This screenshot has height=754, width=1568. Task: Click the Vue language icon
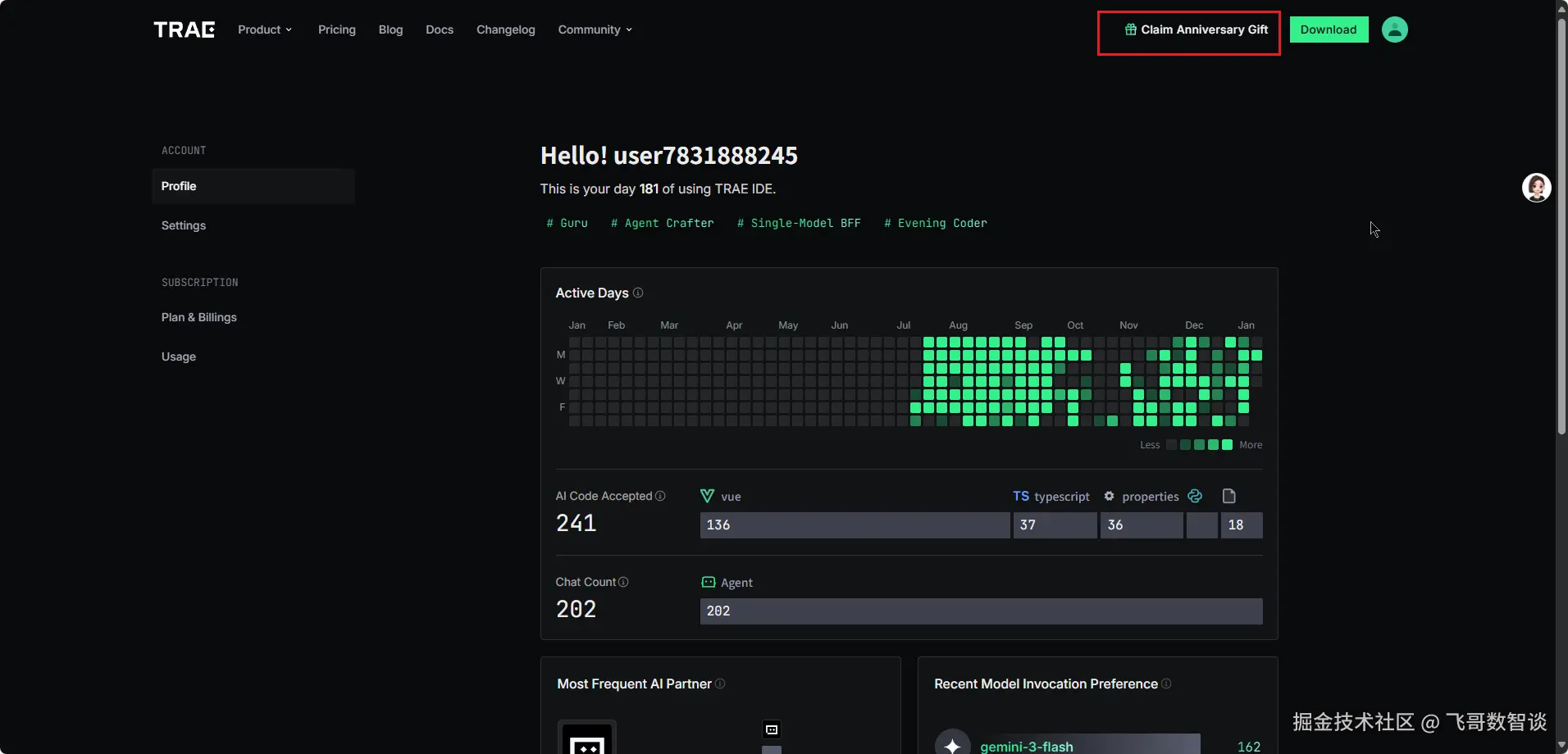707,496
